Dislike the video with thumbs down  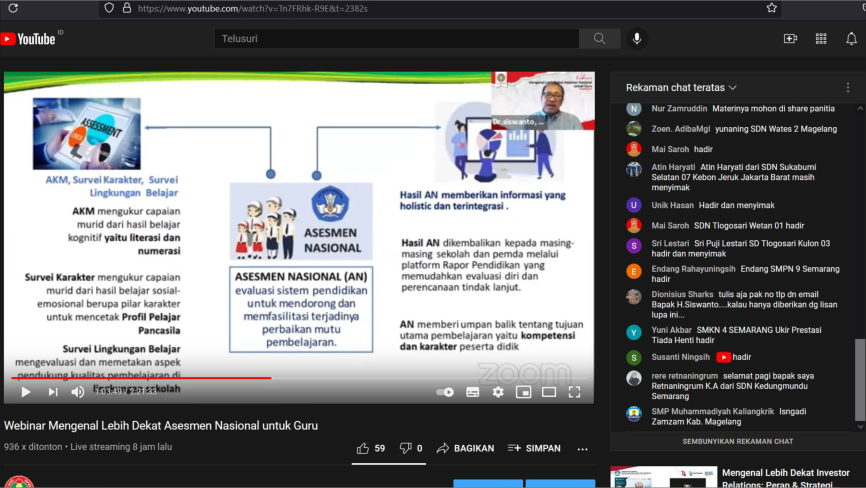coord(411,448)
